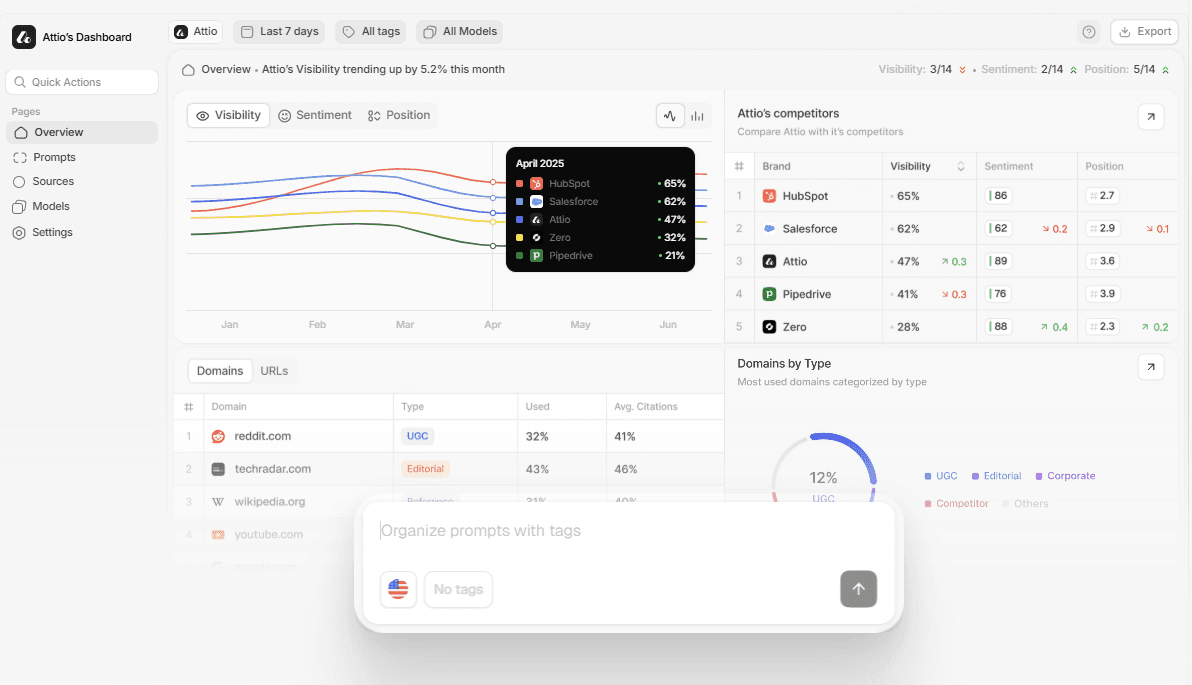This screenshot has height=685, width=1192.
Task: Click the Zero icon in chart tooltip
Action: click(536, 238)
